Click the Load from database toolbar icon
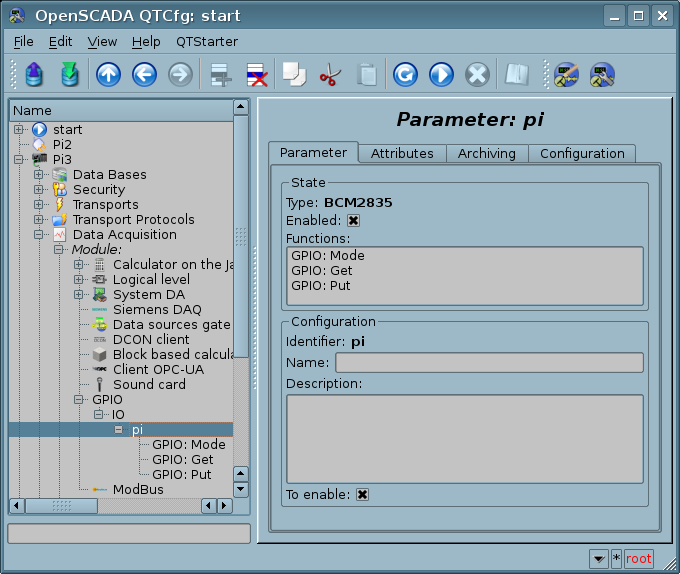The height and width of the screenshot is (574, 680). (x=35, y=75)
